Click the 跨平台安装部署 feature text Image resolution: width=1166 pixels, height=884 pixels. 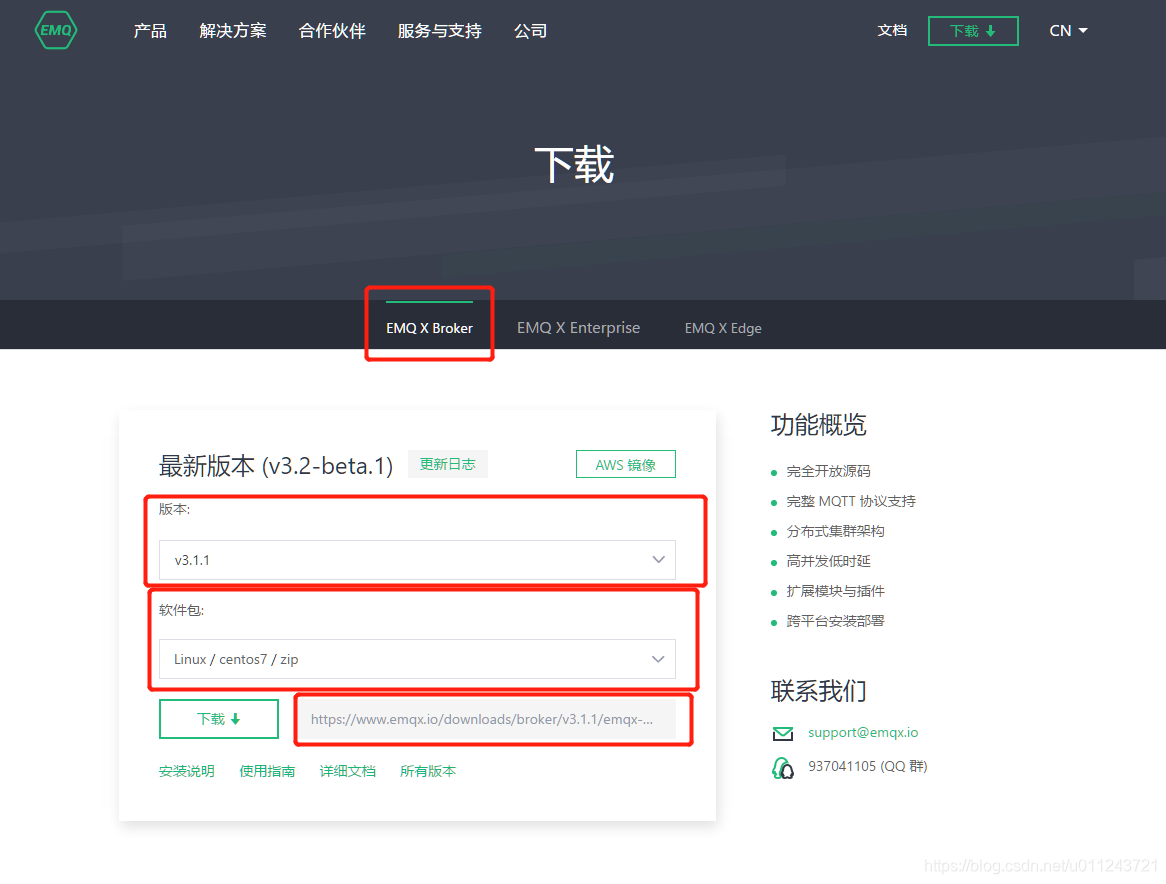835,621
